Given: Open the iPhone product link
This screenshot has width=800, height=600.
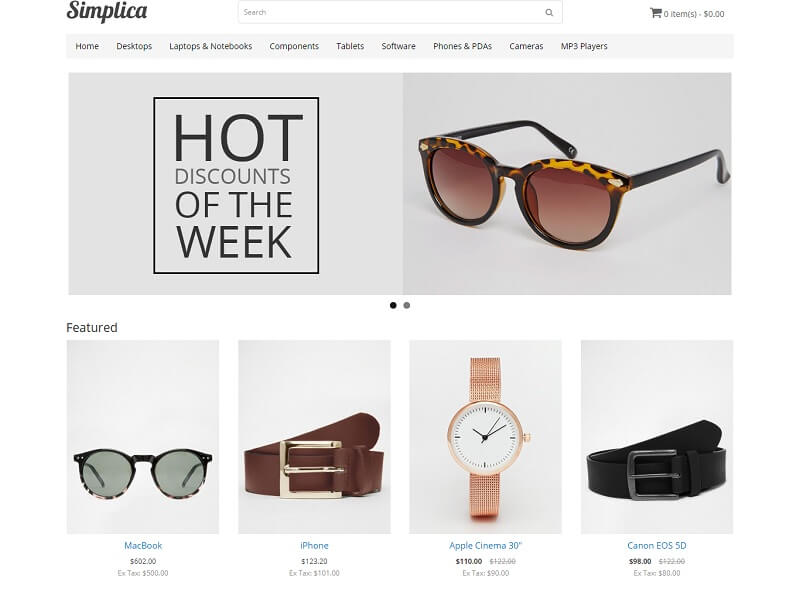Looking at the screenshot, I should click(314, 545).
